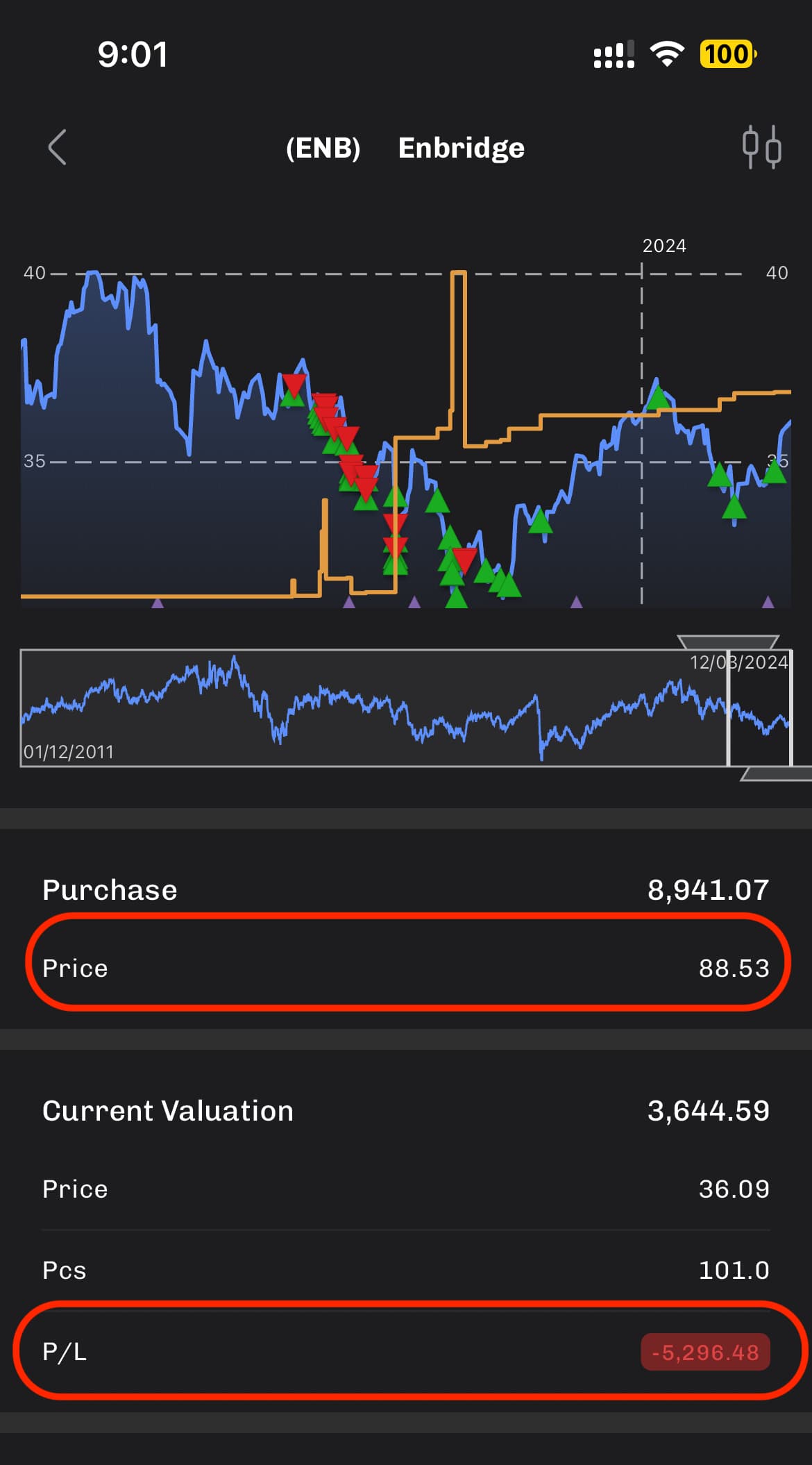
Task: Tap the red P/L badge -5,296.48
Action: (x=704, y=1352)
